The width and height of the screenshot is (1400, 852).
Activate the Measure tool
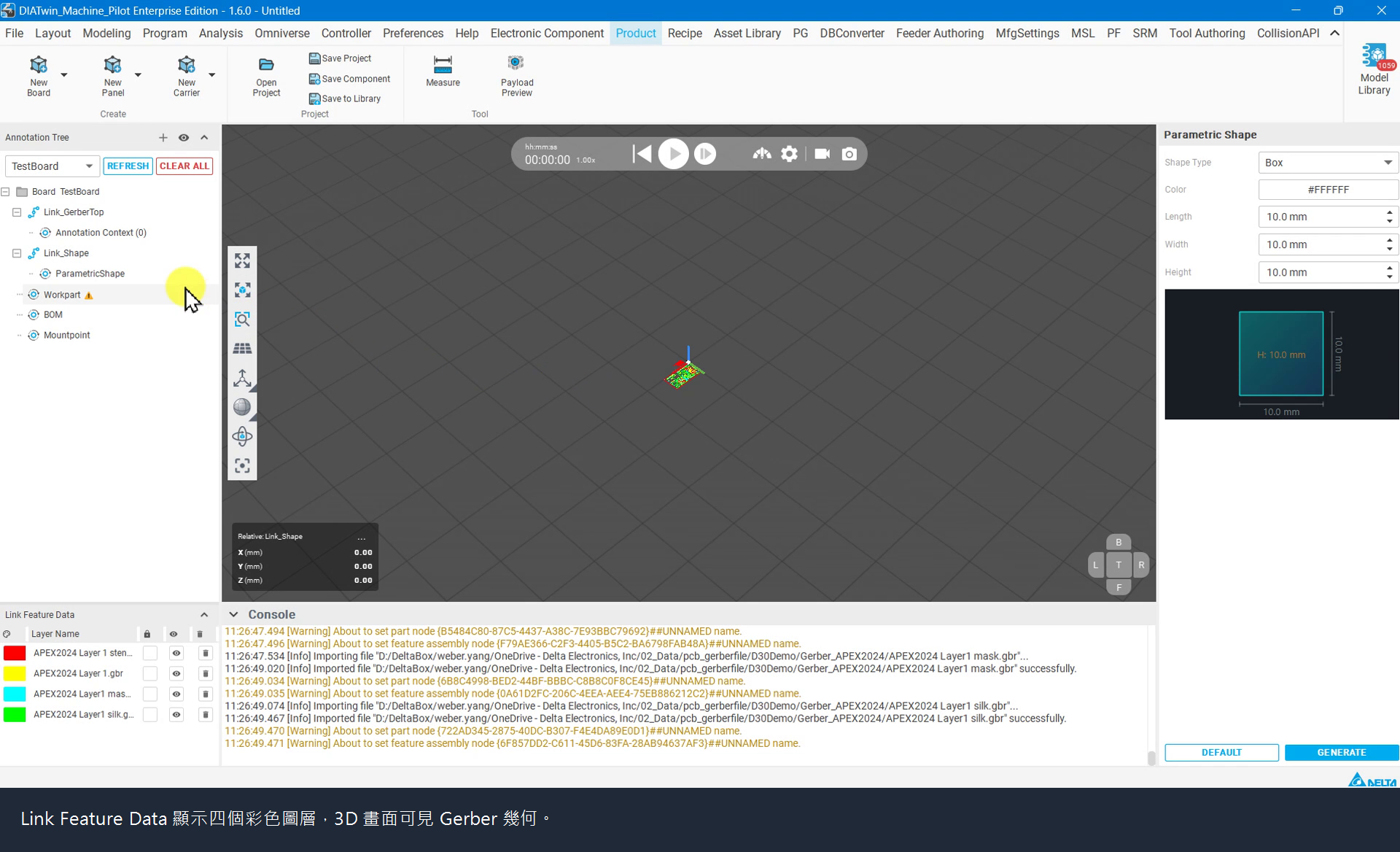443,71
